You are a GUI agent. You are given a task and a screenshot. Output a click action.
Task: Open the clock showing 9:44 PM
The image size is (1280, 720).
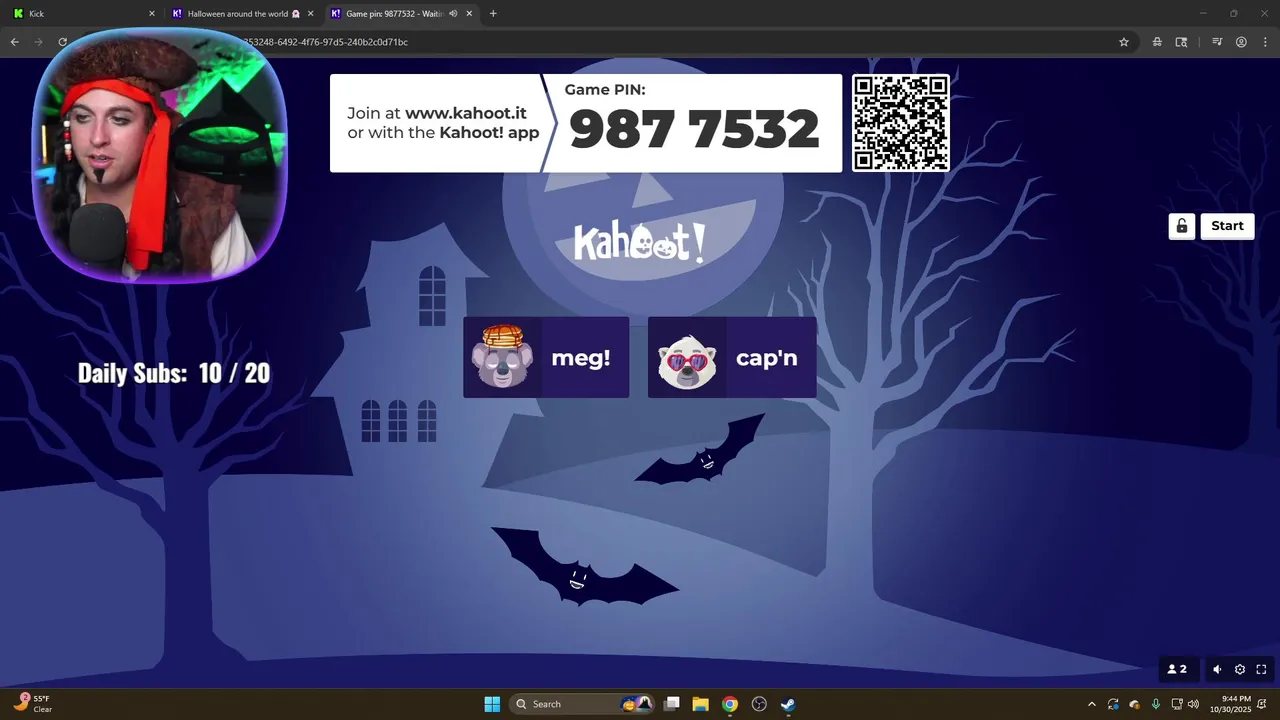pyautogui.click(x=1230, y=704)
